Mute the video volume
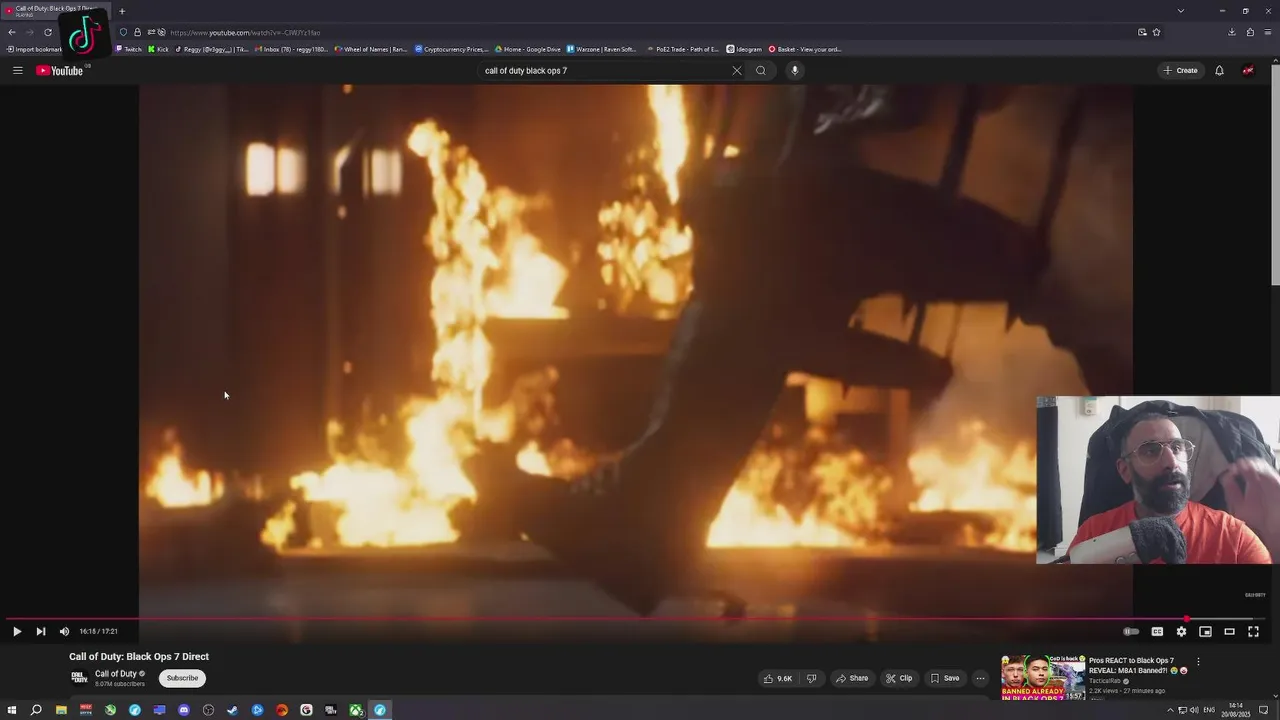Image resolution: width=1280 pixels, height=720 pixels. [65, 631]
